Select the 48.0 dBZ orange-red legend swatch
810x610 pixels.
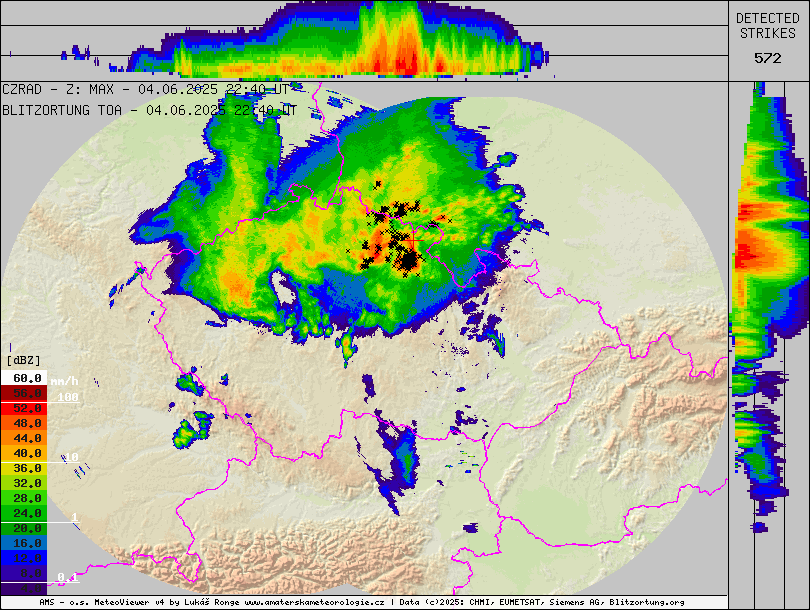tap(24, 423)
